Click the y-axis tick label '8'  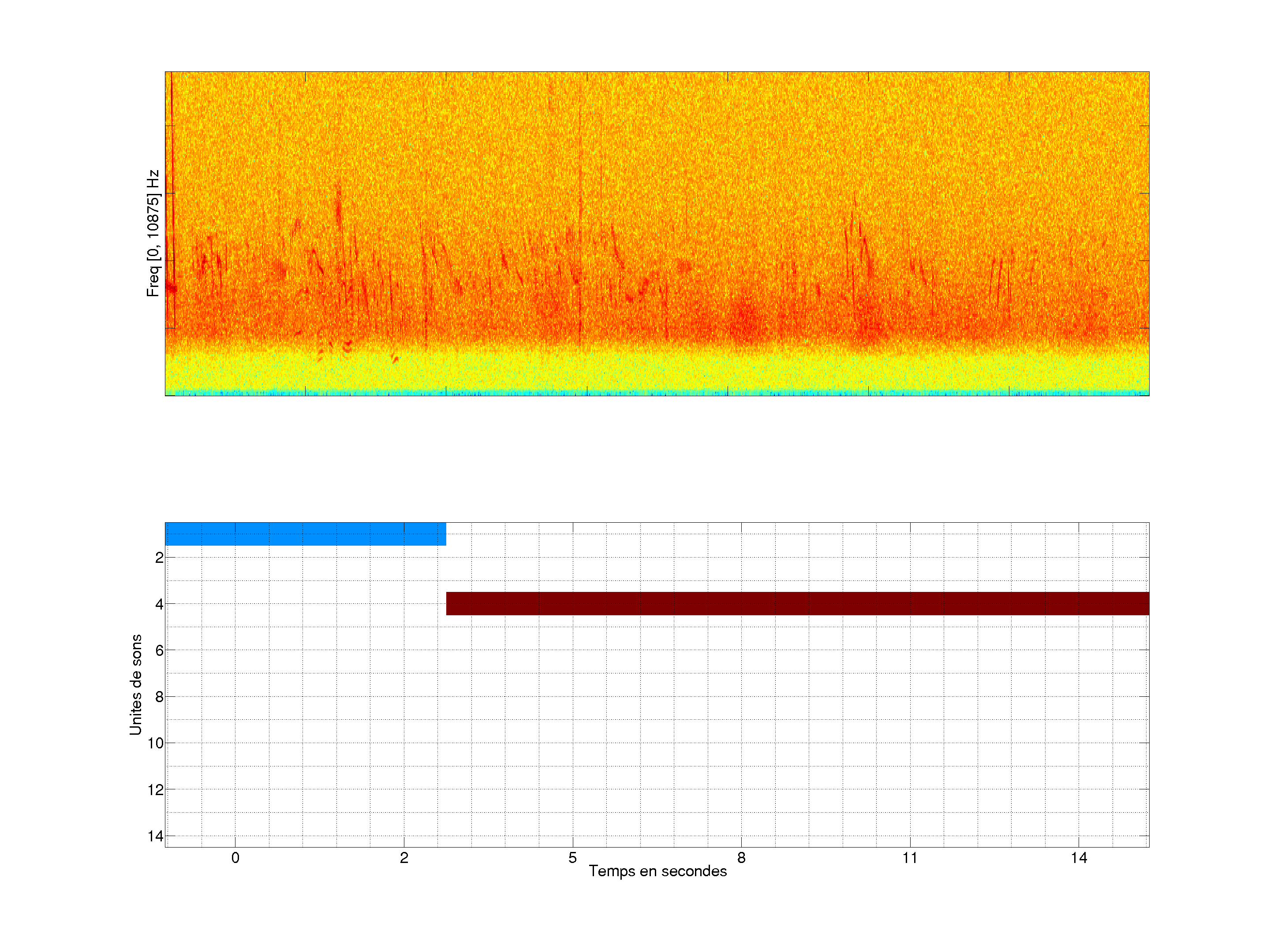(159, 697)
